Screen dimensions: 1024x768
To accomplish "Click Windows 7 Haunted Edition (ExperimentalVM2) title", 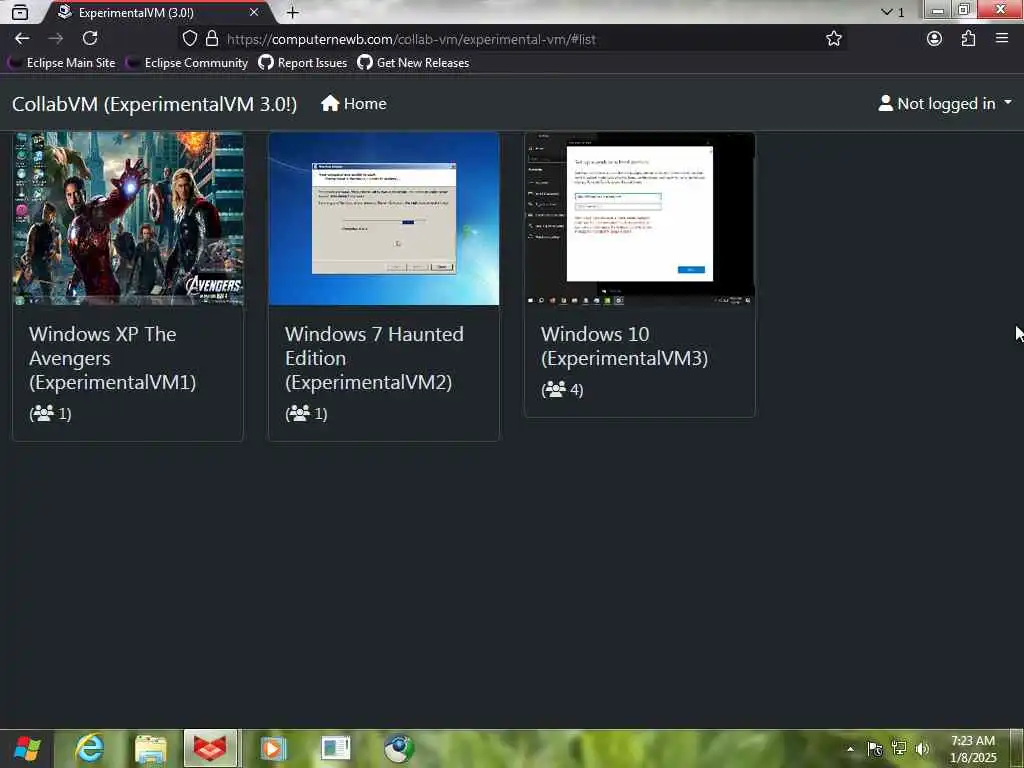I will [374, 358].
